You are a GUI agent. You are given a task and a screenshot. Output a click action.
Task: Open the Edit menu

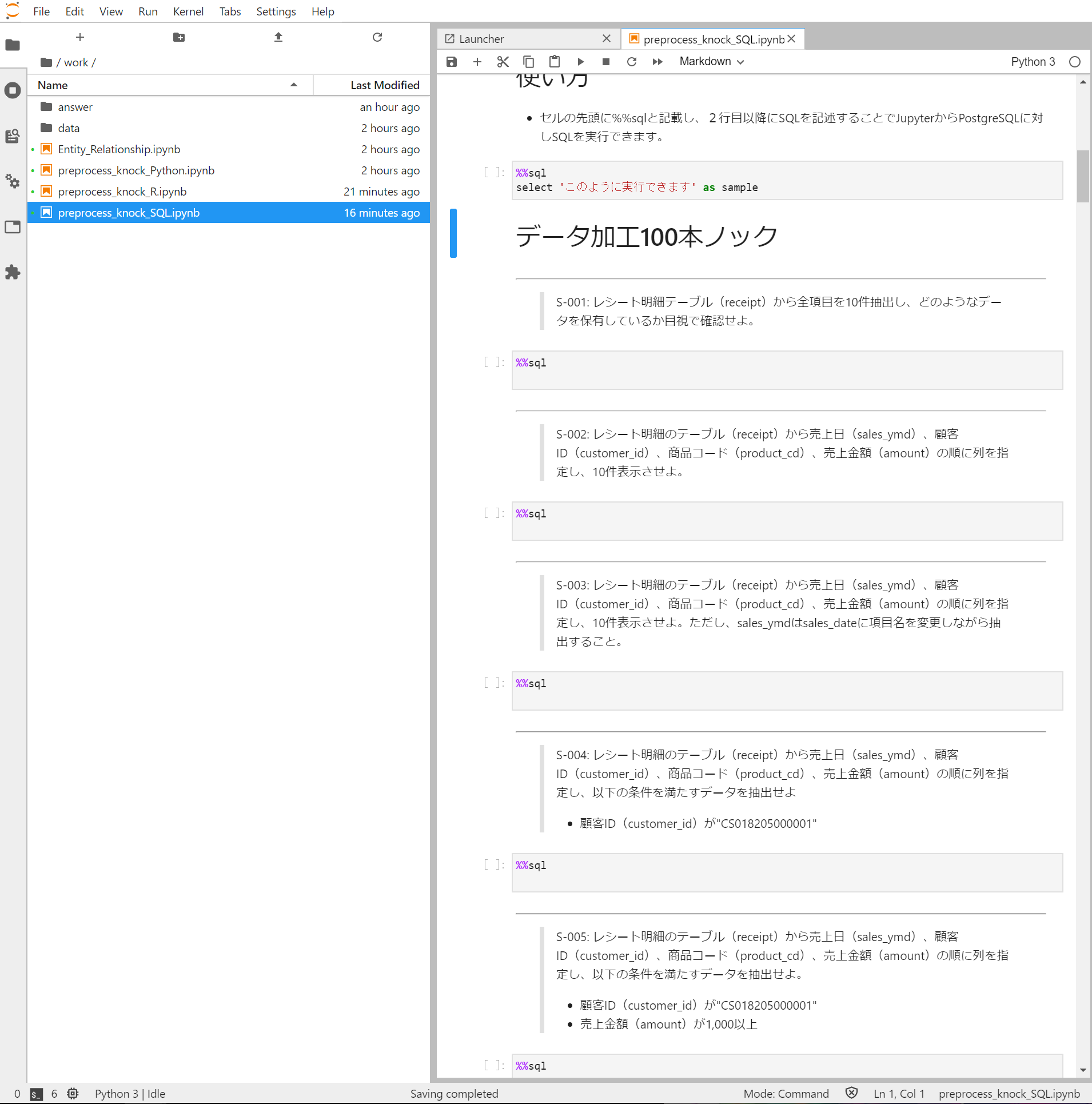(74, 11)
